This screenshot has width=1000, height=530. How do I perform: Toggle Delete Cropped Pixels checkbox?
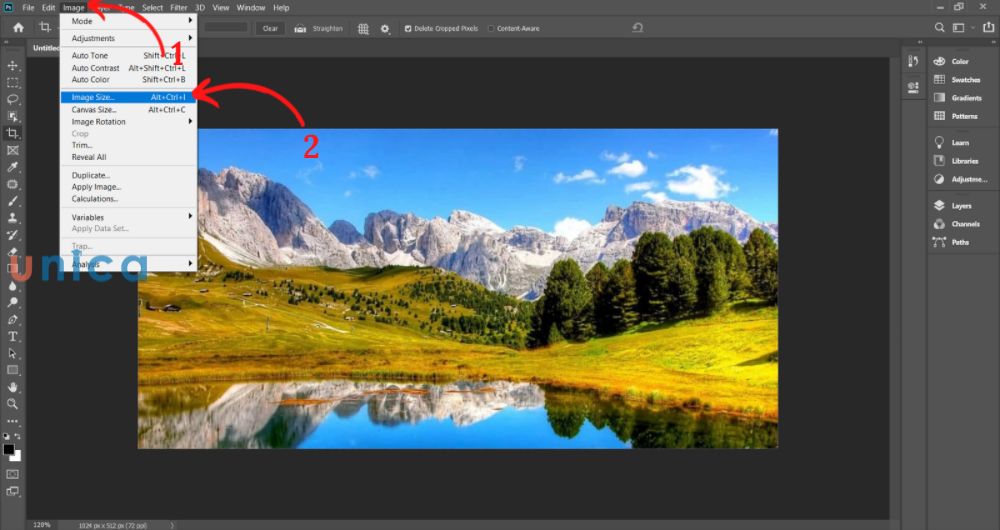coord(408,29)
